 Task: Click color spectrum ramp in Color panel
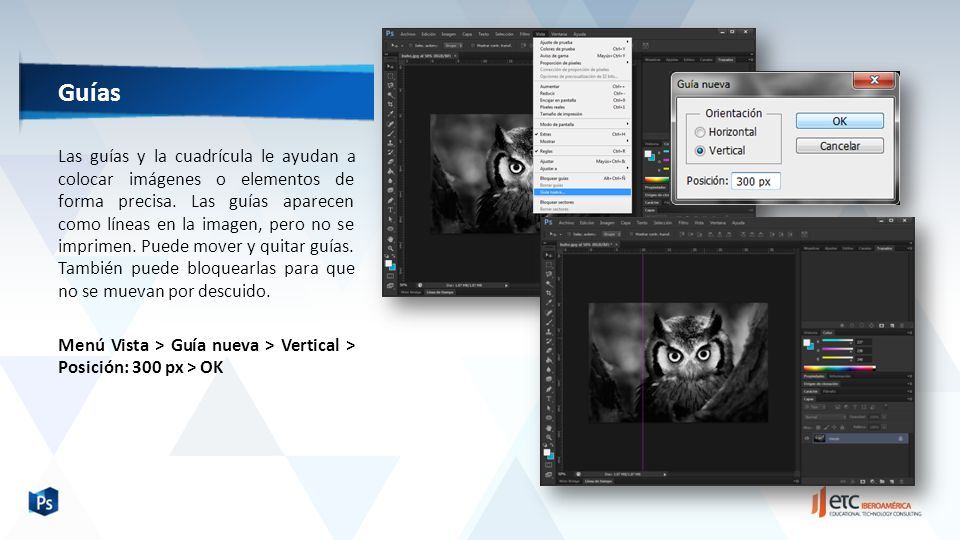pos(840,369)
